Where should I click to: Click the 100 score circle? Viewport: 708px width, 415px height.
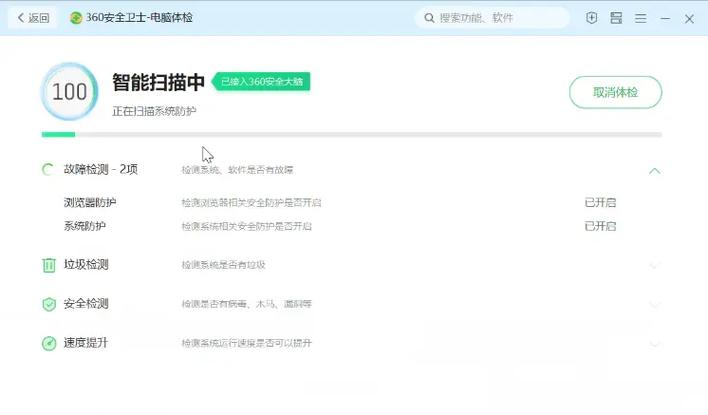[69, 92]
